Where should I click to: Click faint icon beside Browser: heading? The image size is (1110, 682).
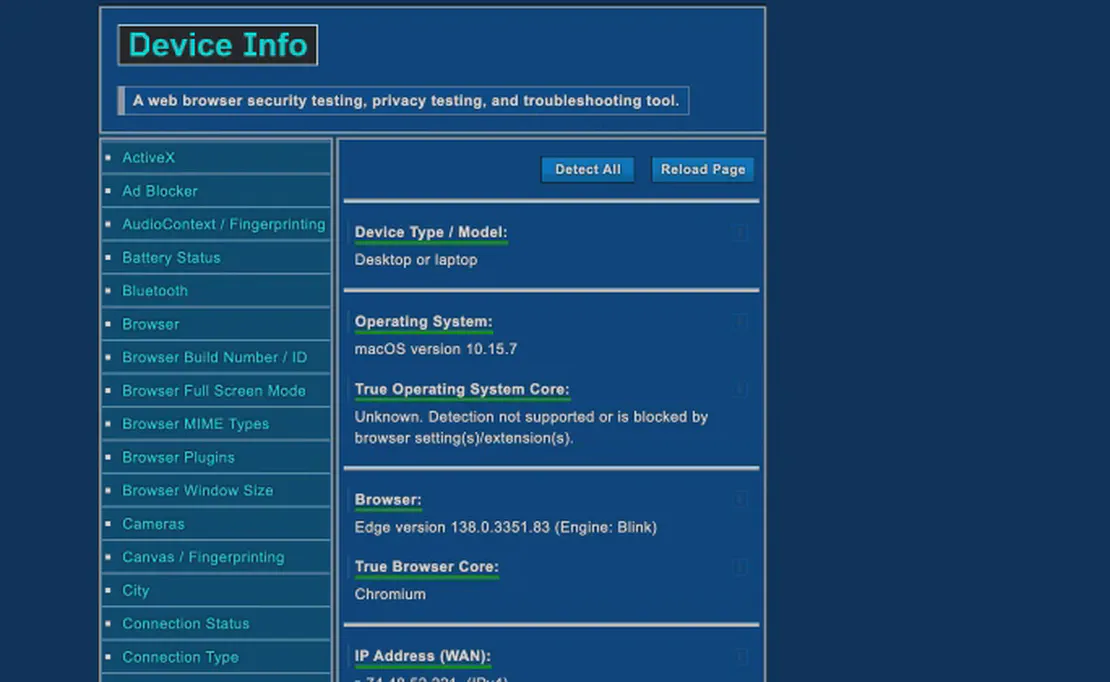coord(740,500)
